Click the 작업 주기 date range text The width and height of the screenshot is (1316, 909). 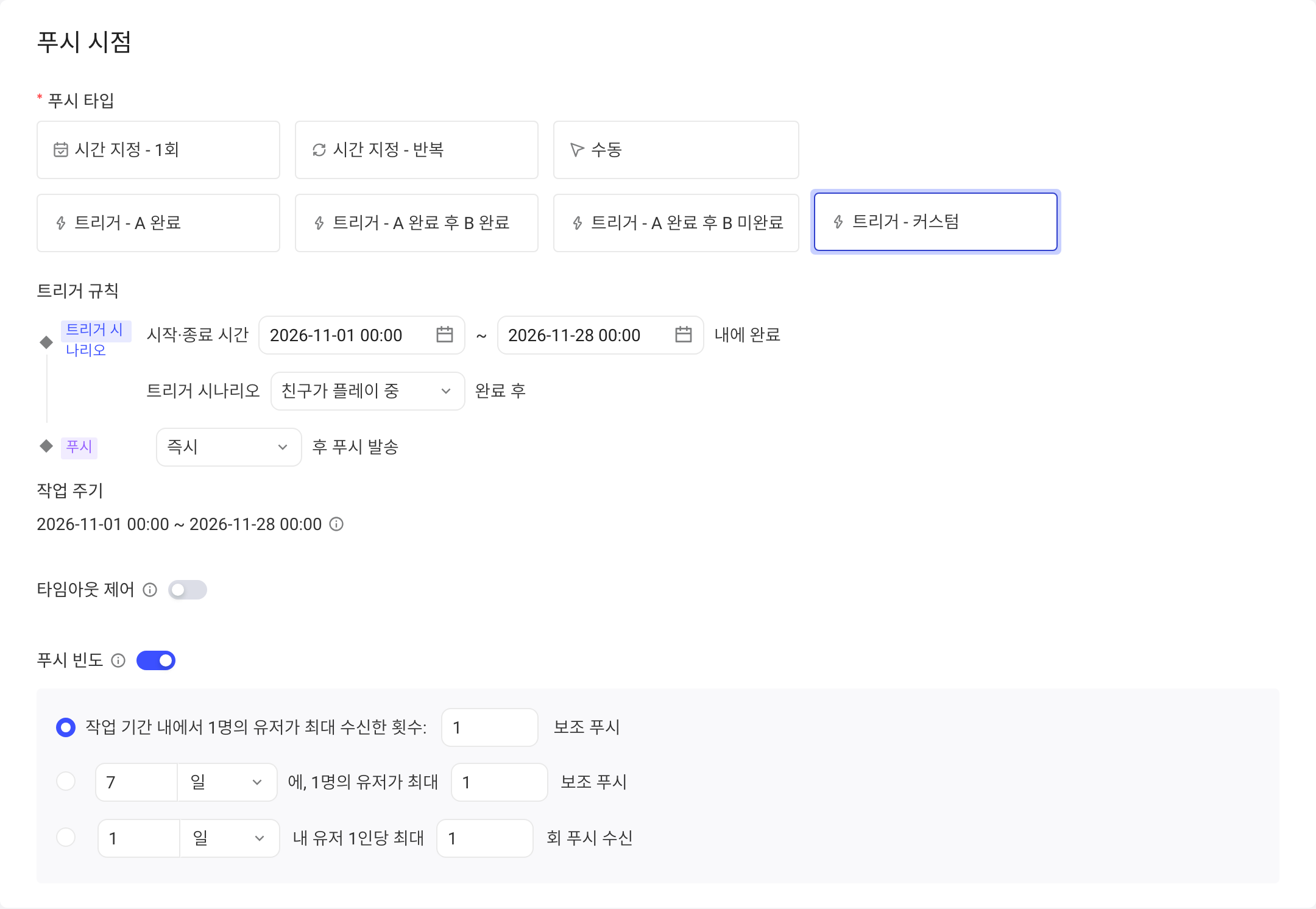(179, 524)
